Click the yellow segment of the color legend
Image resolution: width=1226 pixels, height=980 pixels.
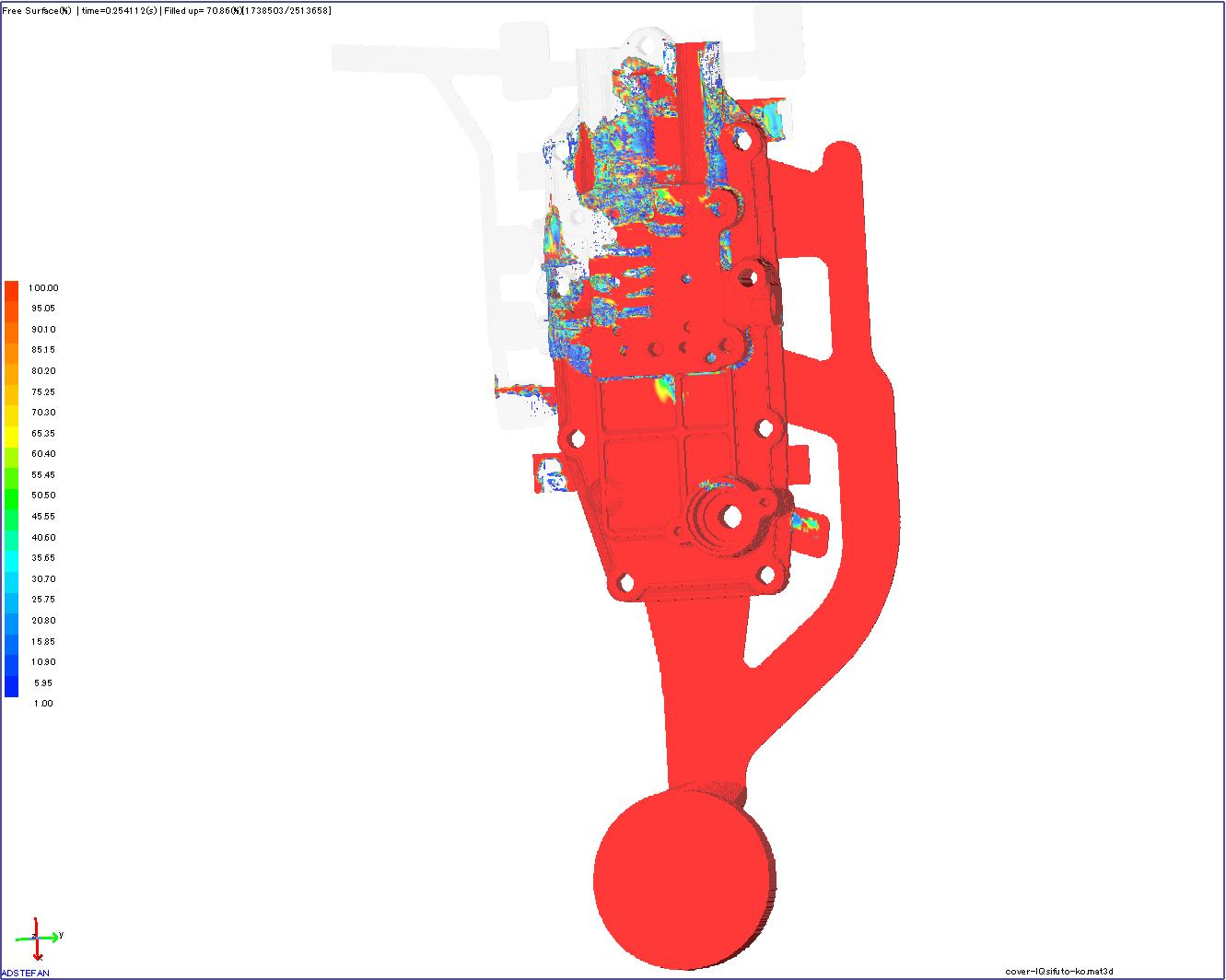tap(11, 422)
